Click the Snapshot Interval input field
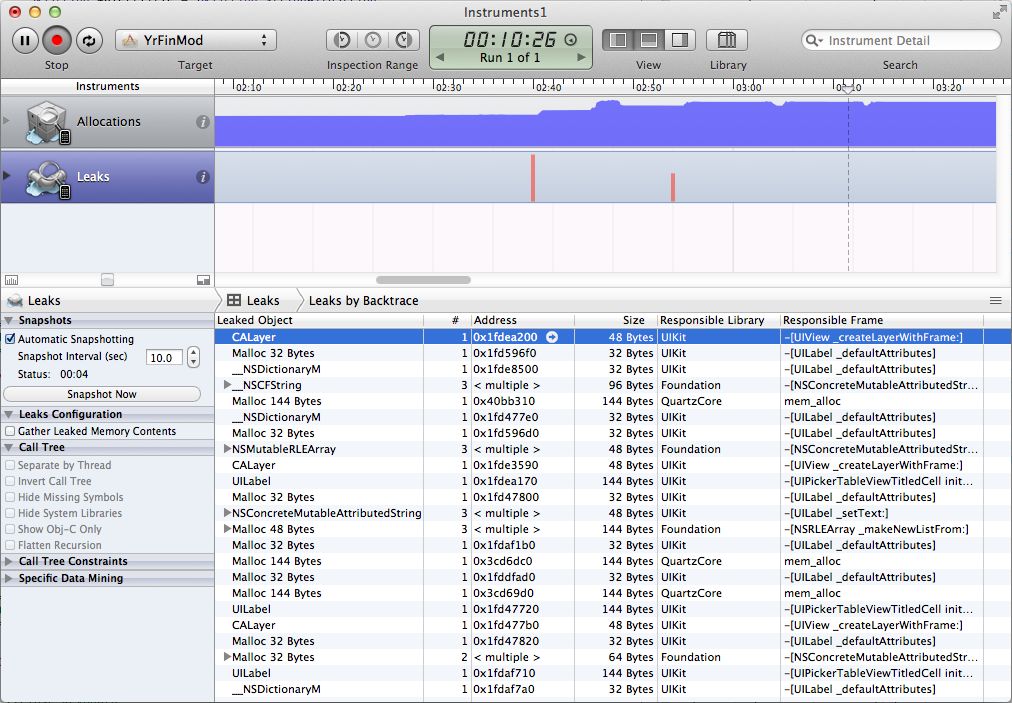The image size is (1012, 703). point(164,358)
